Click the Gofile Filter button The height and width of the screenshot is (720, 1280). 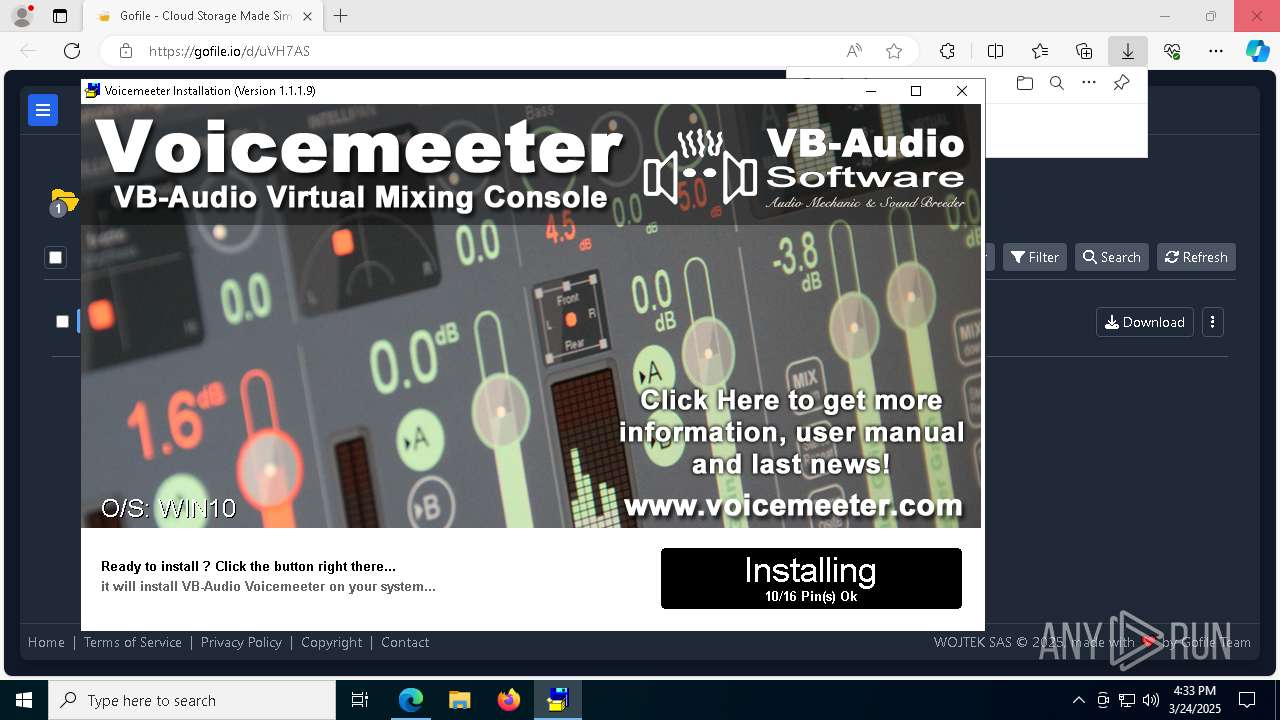click(x=1035, y=257)
